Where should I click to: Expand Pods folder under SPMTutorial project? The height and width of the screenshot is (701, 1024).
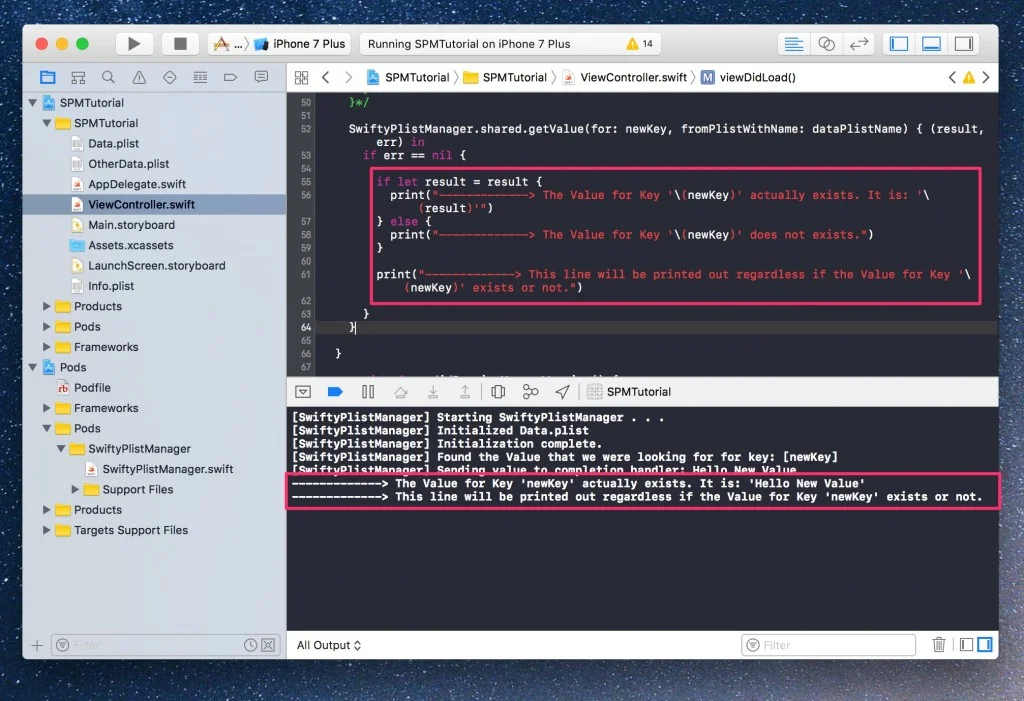tap(47, 326)
